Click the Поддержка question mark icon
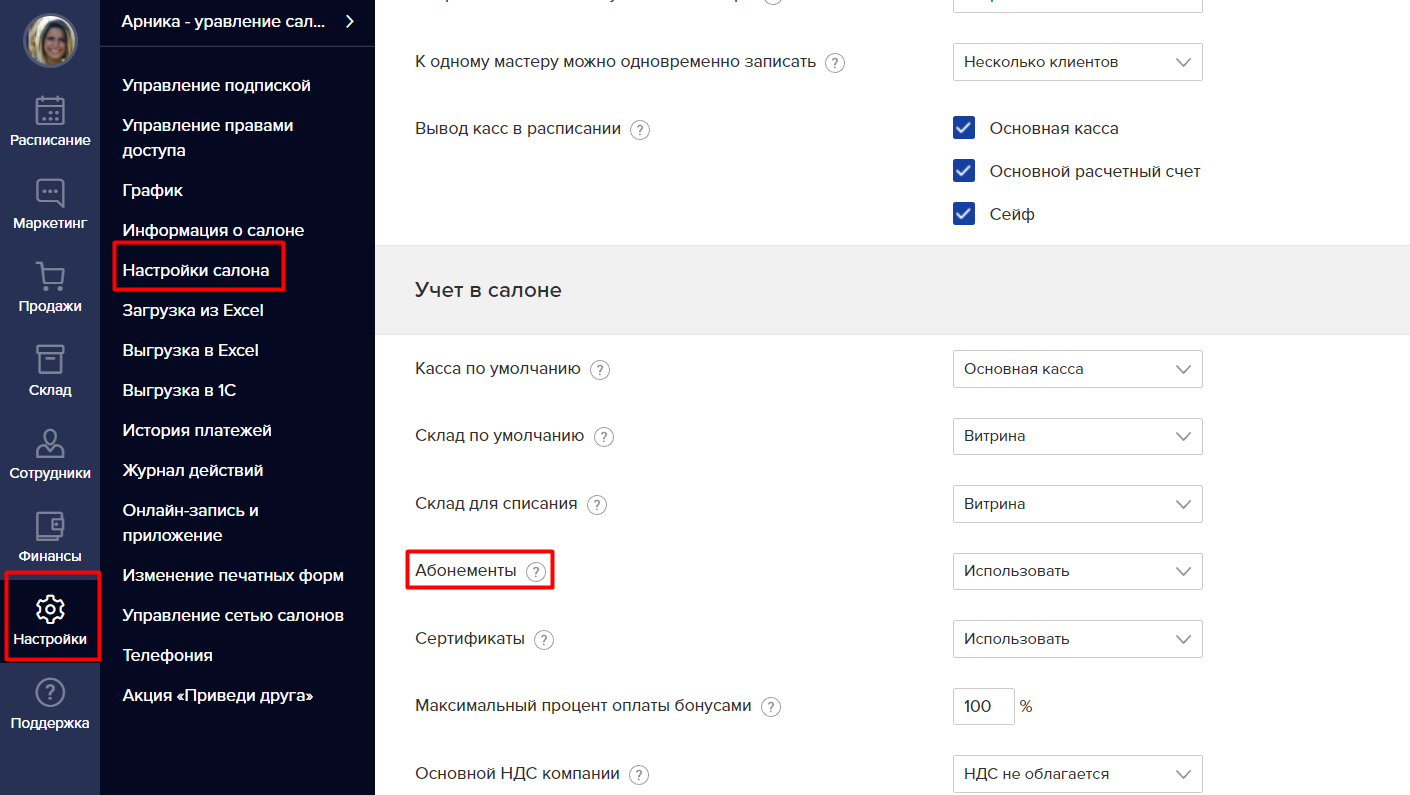Image resolution: width=1410 pixels, height=795 pixels. 50,692
